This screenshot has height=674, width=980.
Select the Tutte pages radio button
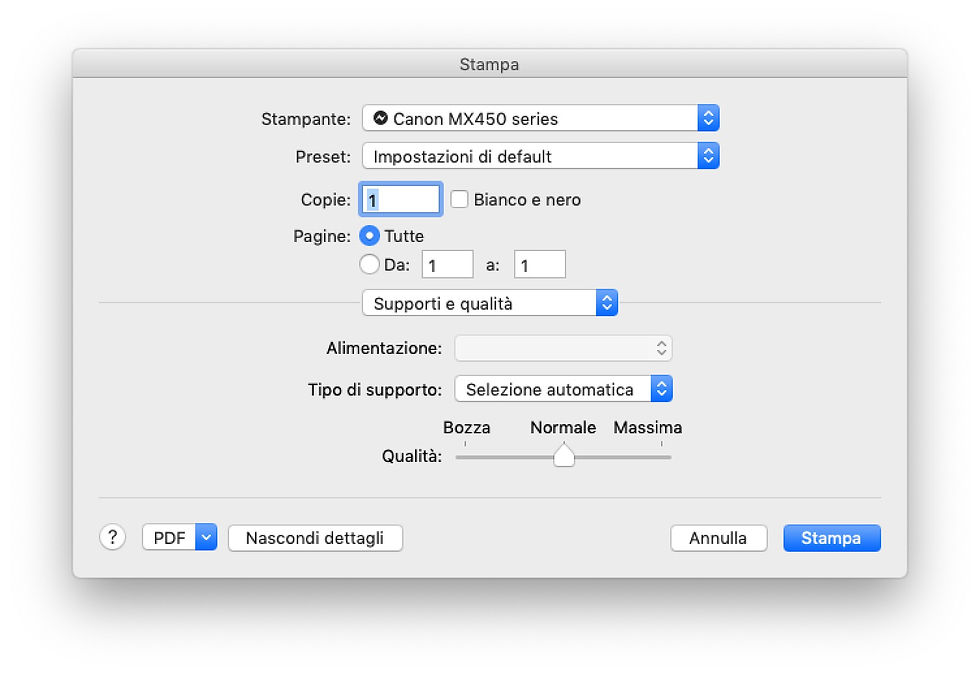point(369,236)
